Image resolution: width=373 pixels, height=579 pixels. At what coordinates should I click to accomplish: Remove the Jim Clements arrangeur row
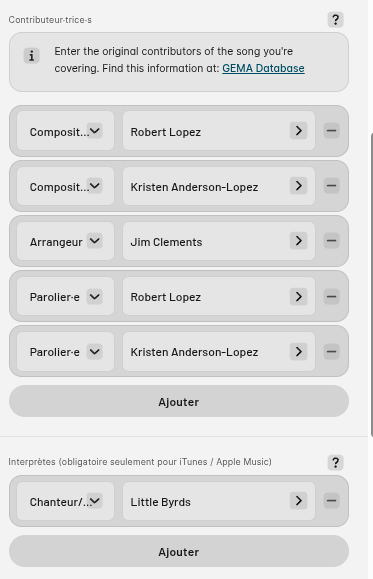coord(332,241)
